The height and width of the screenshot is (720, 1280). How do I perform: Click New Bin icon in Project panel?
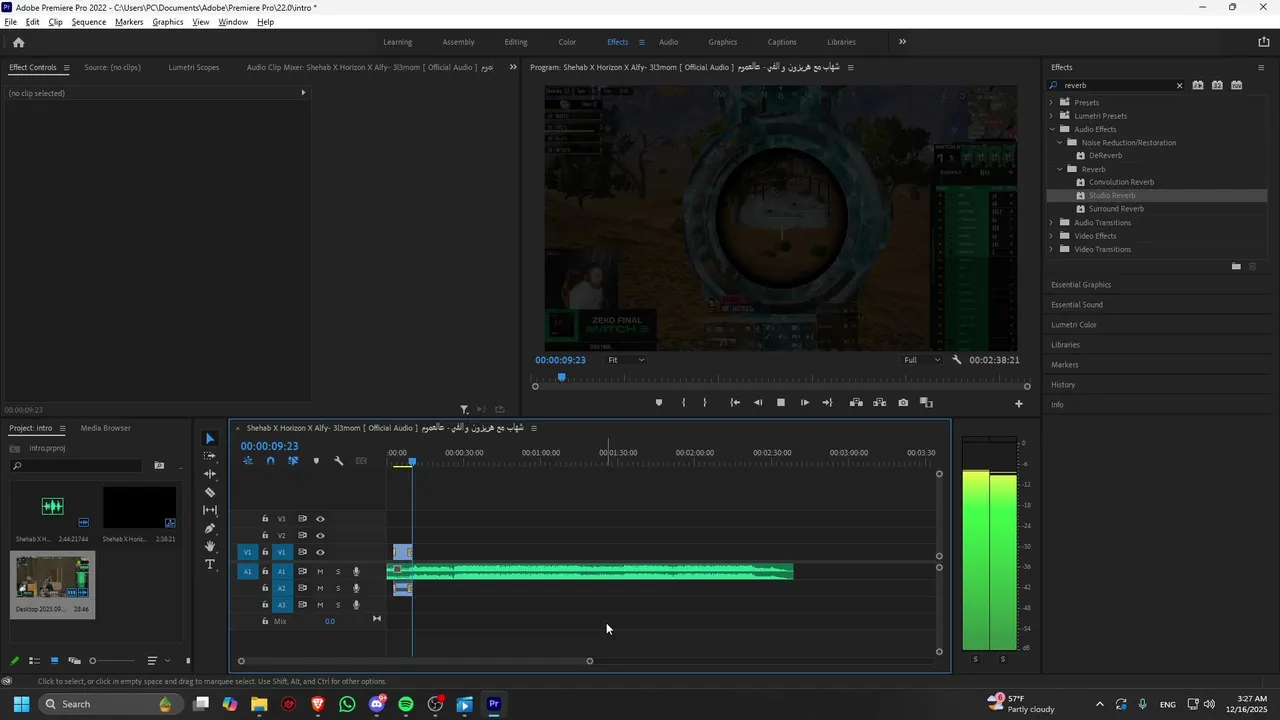click(159, 466)
